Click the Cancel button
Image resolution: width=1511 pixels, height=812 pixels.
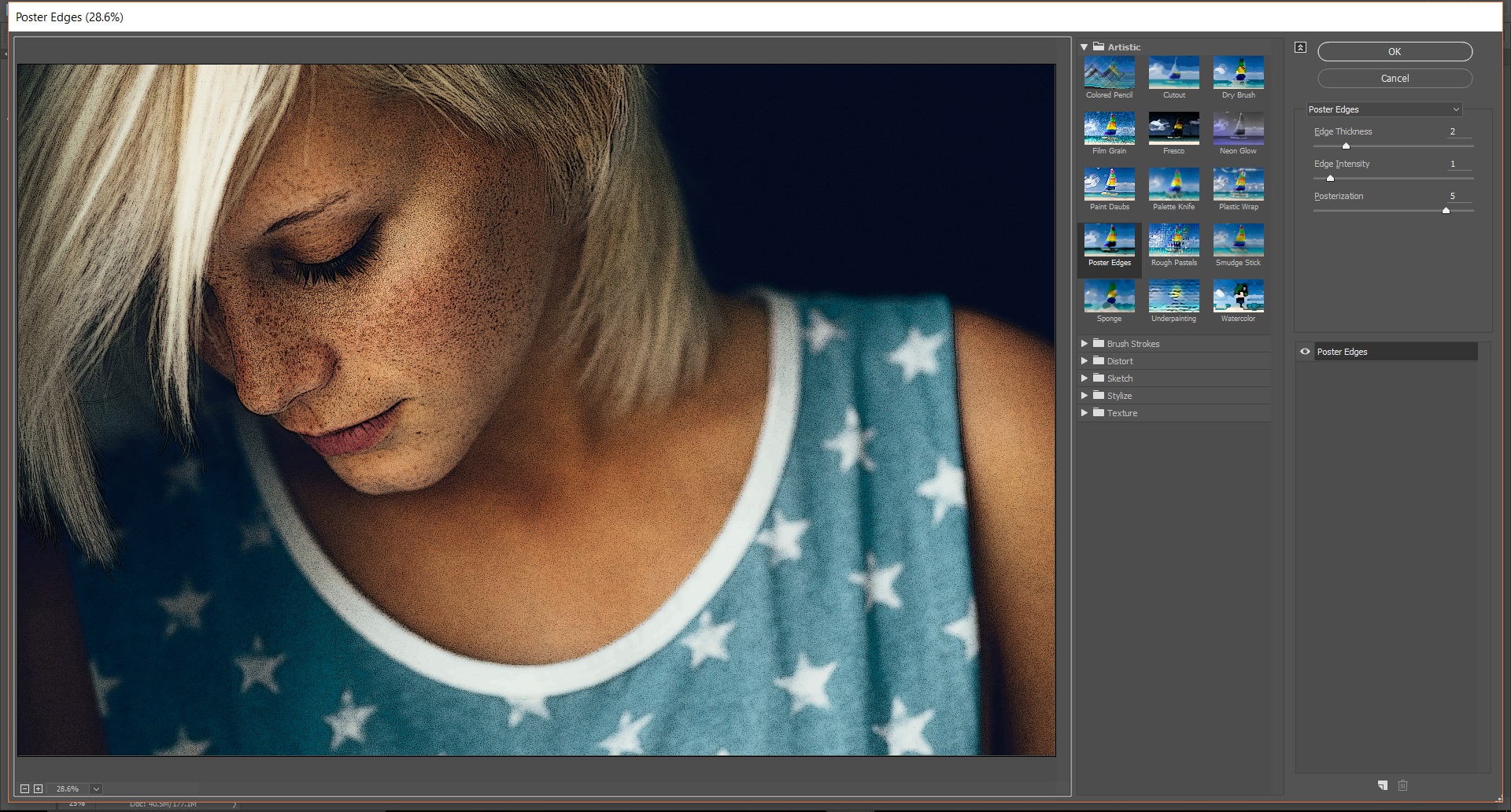pyautogui.click(x=1395, y=78)
